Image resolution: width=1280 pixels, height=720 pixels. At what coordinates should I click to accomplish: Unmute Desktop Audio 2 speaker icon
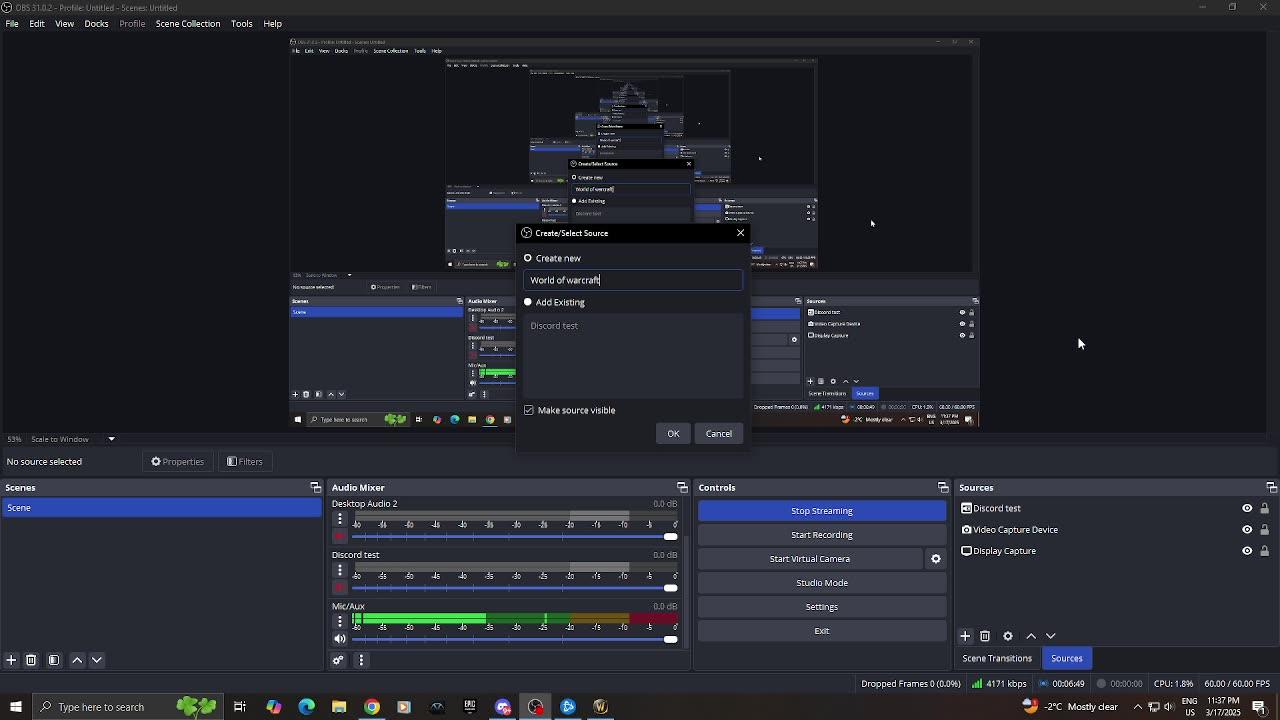340,536
